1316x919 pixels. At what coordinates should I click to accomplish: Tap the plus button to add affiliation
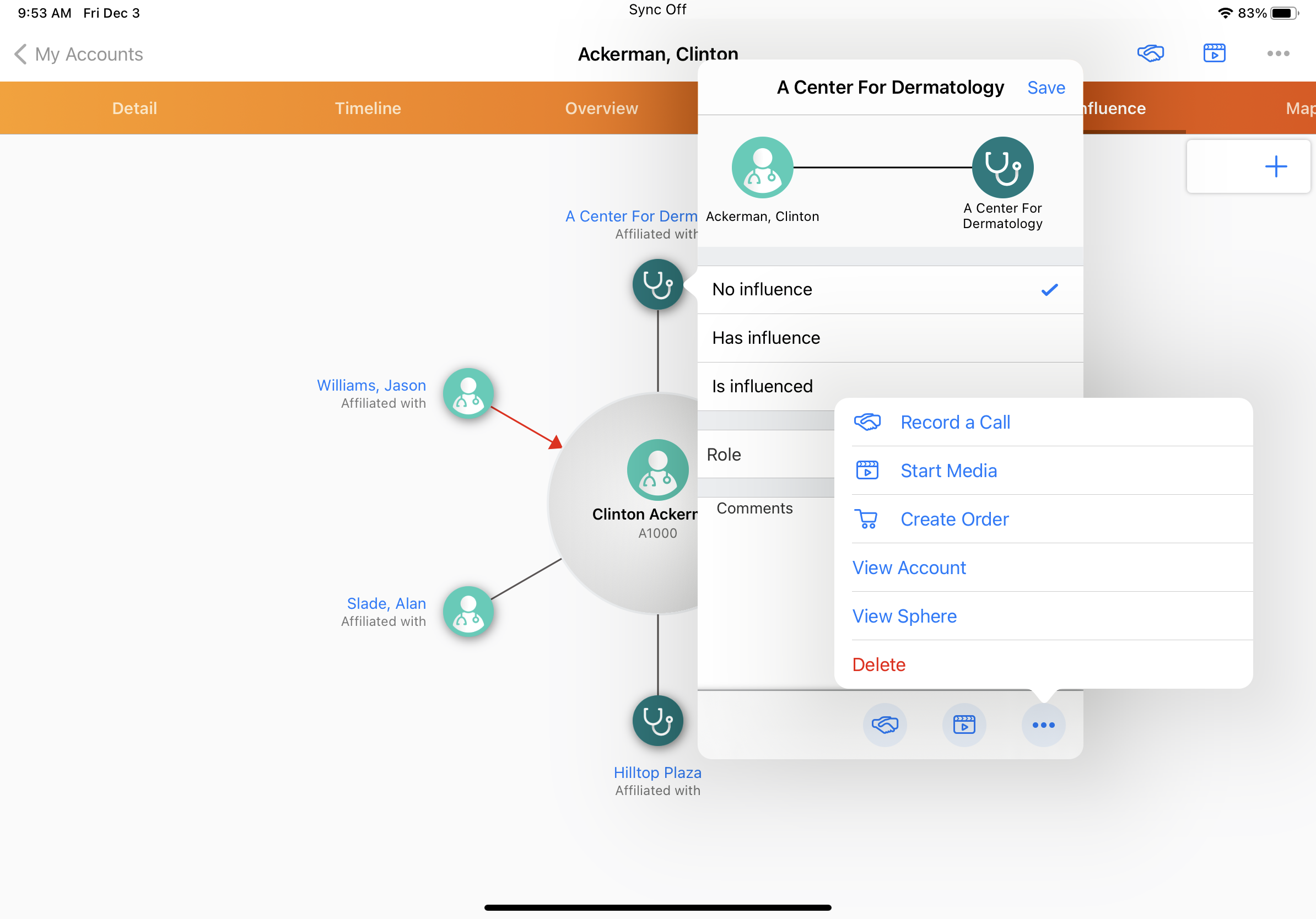click(x=1275, y=167)
